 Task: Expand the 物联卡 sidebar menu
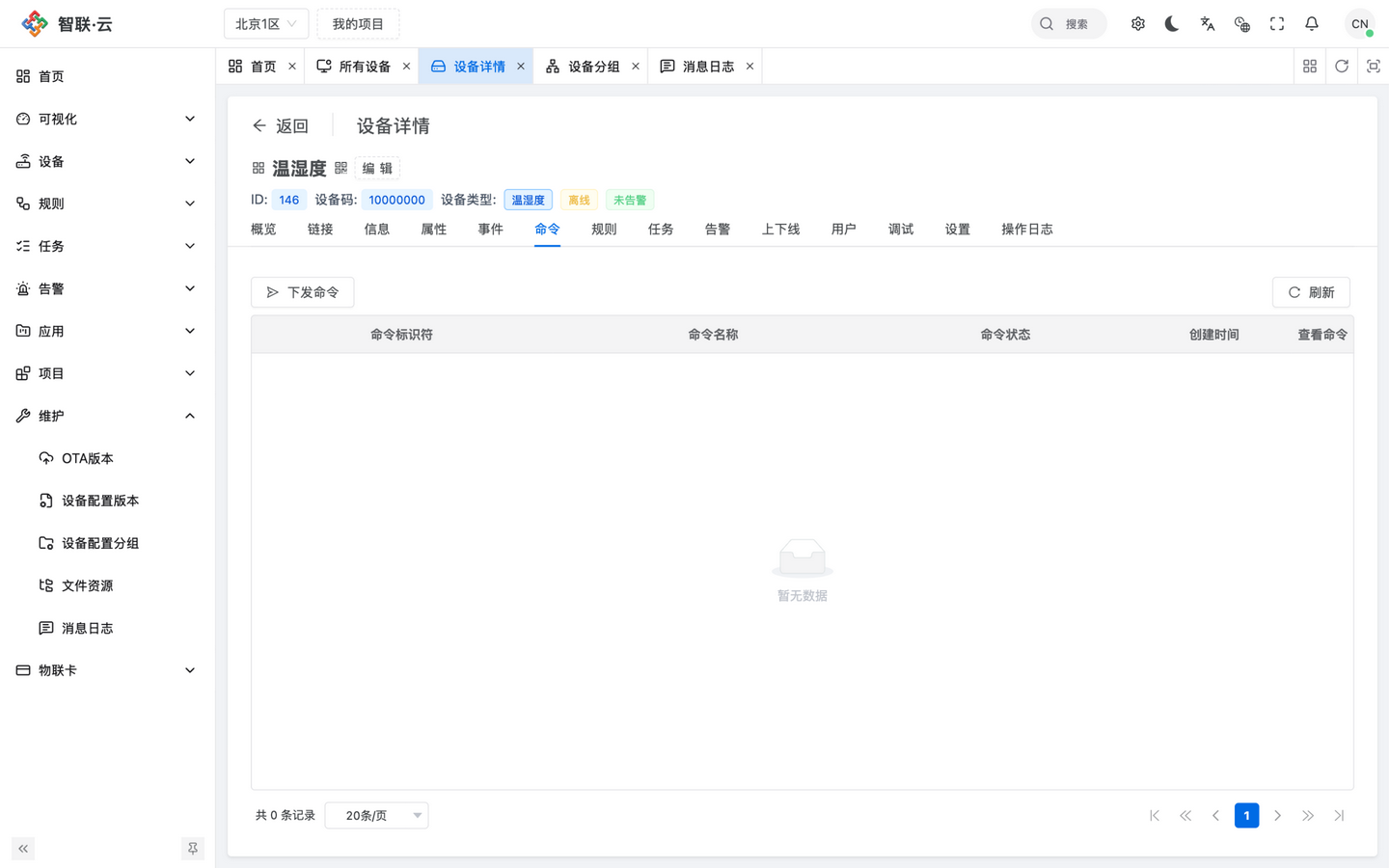click(106, 670)
